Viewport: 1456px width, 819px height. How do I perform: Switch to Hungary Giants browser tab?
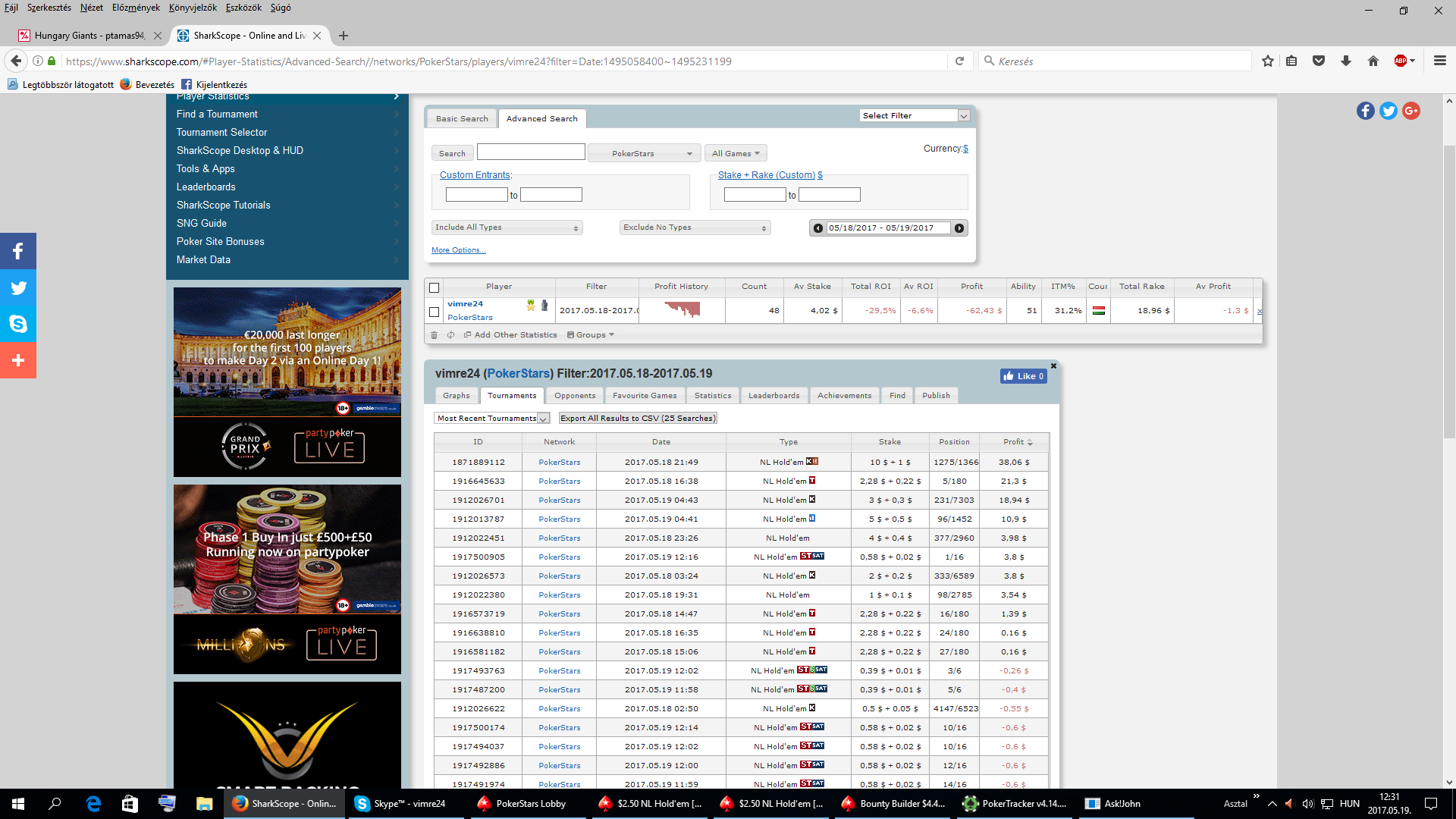click(89, 36)
